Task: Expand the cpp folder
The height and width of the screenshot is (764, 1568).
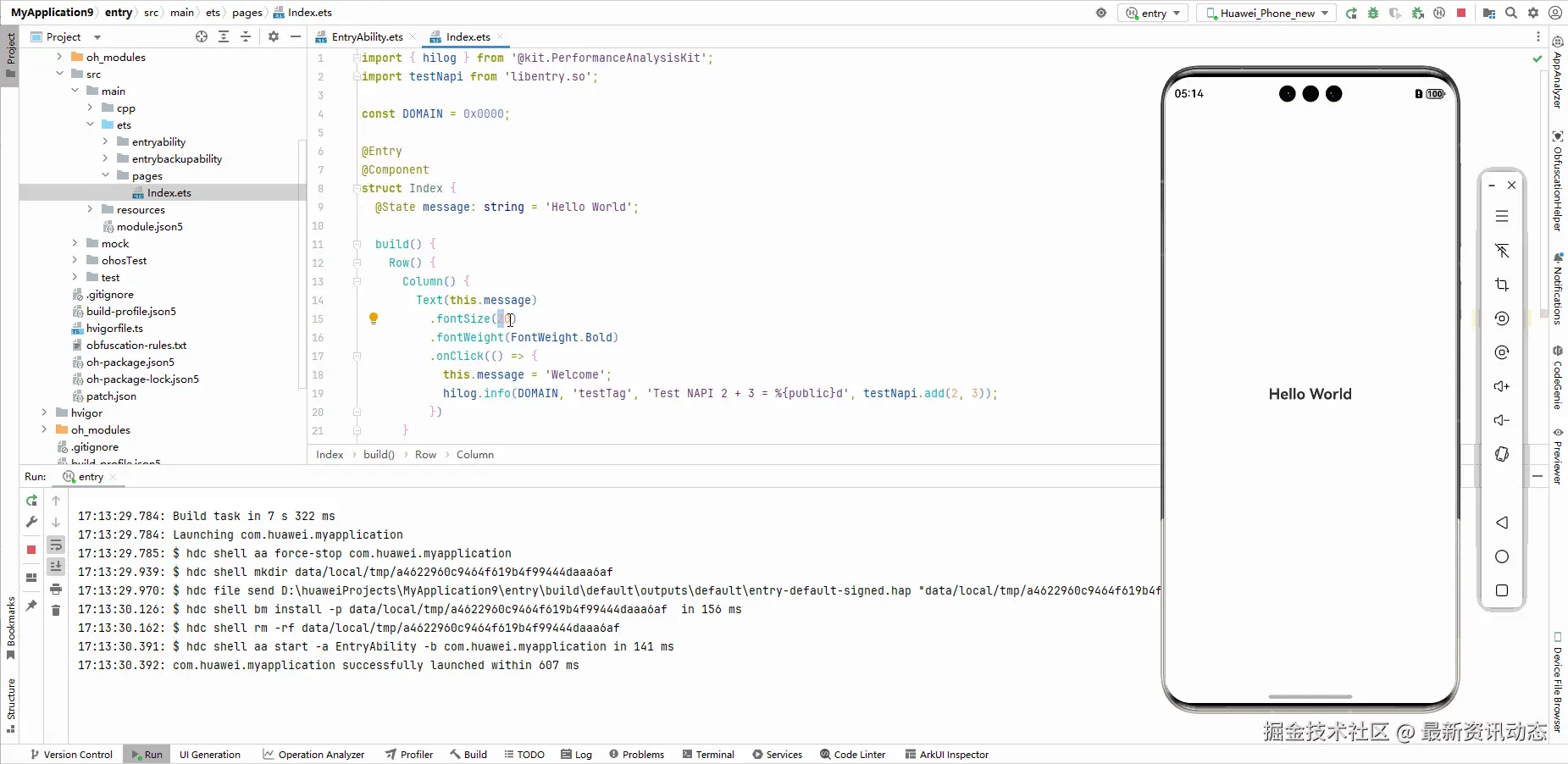Action: click(x=90, y=108)
